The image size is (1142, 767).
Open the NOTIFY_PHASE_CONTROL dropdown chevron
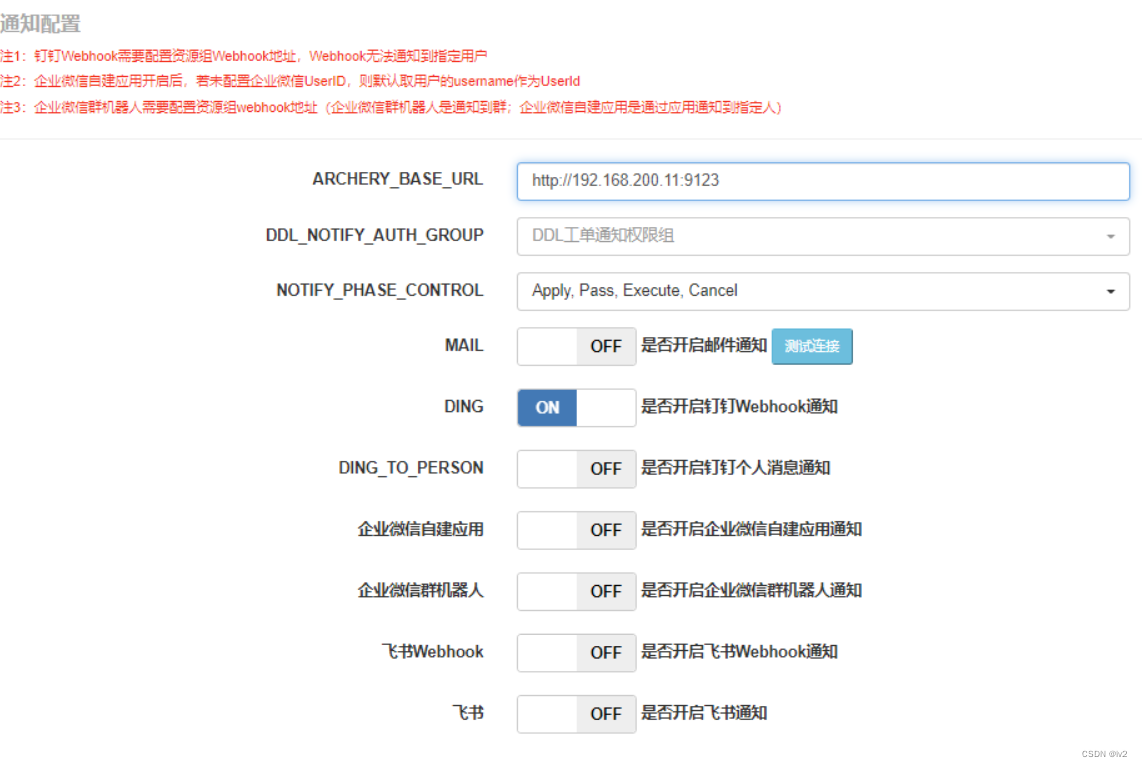(1110, 291)
